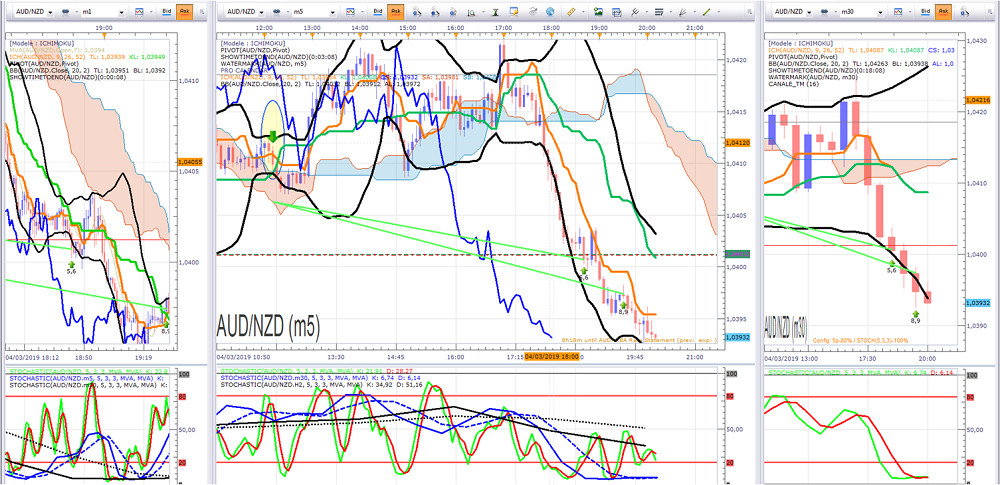This screenshot has width=1000, height=485.
Task: Click the wrench tools icon in m5 toolbar
Action: (x=635, y=11)
